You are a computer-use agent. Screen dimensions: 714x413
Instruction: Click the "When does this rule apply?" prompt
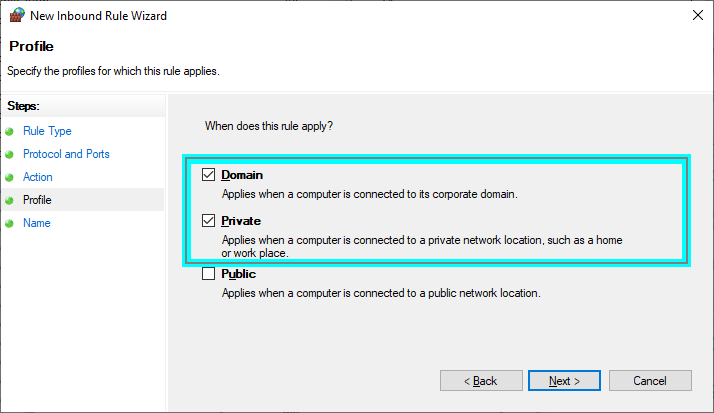269,127
